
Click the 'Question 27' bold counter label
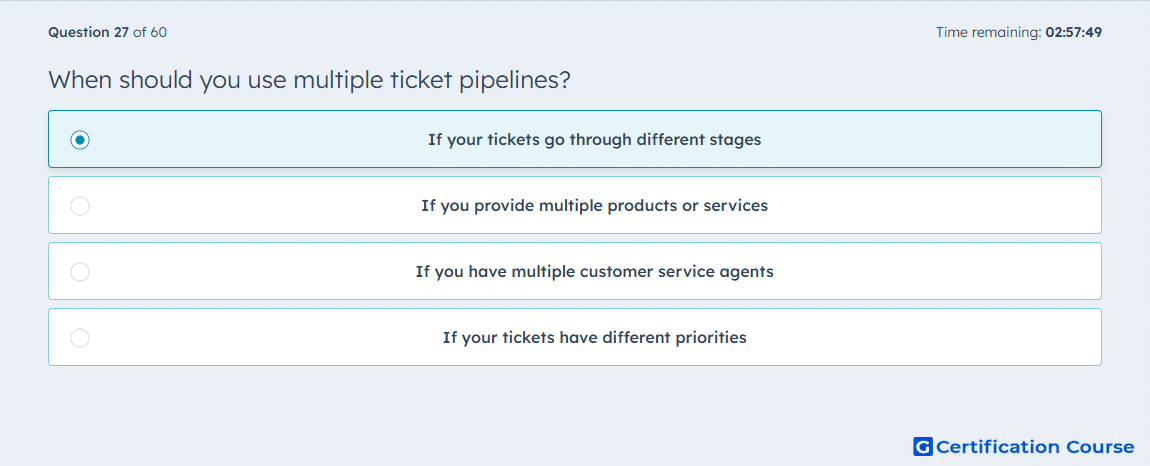click(89, 32)
